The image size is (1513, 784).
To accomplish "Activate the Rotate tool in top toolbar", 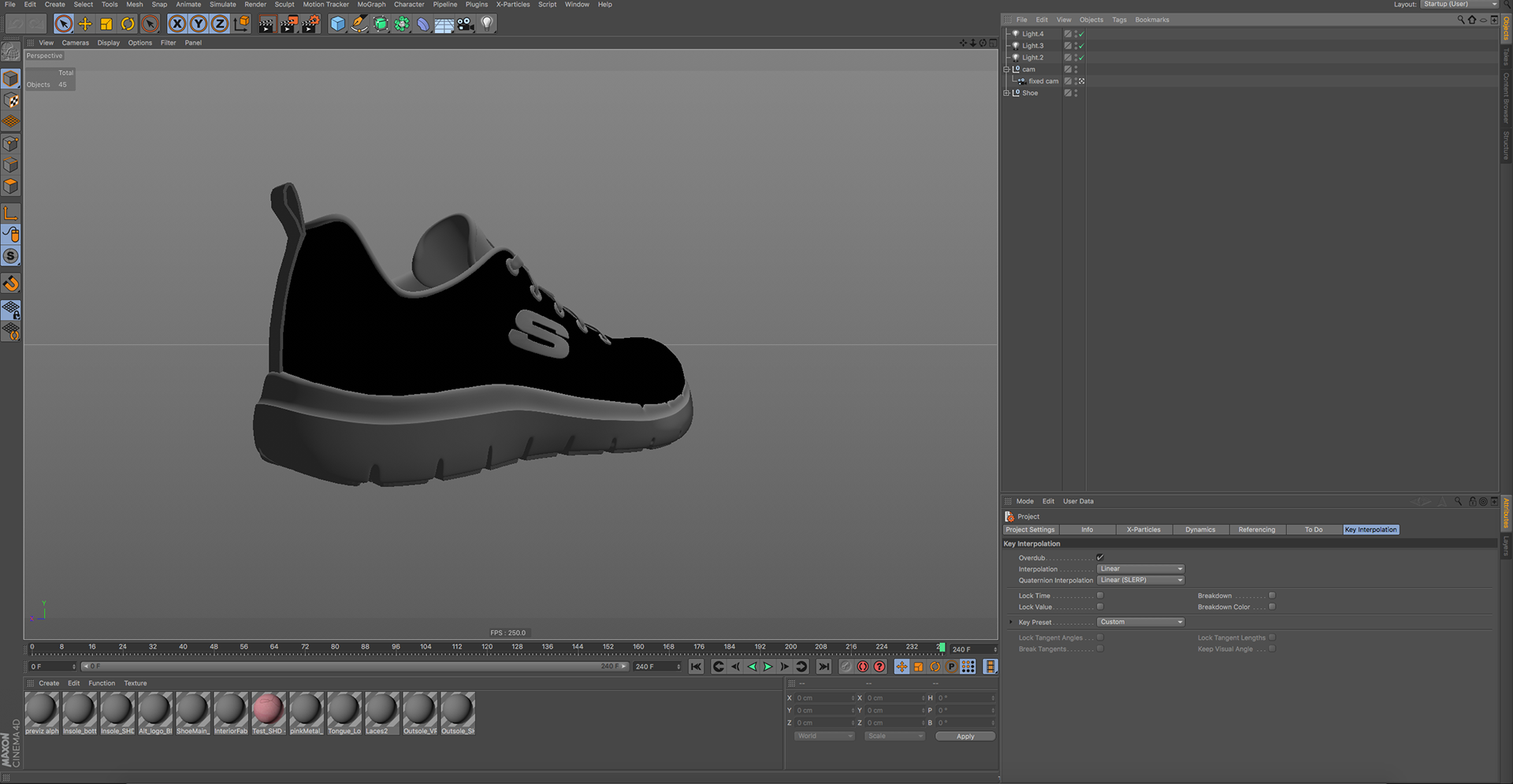I will point(128,24).
